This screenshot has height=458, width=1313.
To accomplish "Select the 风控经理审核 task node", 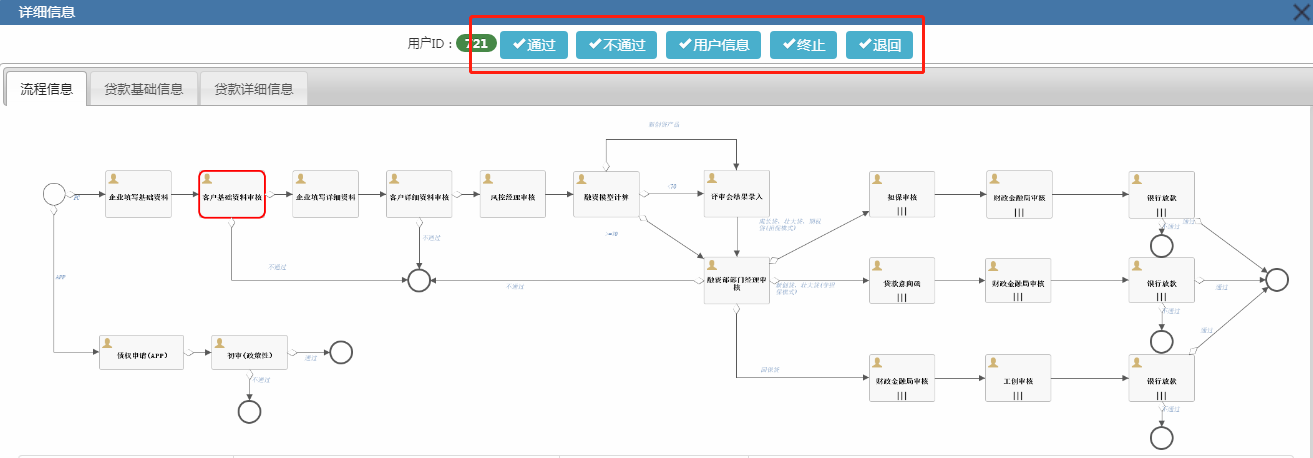I will [513, 194].
